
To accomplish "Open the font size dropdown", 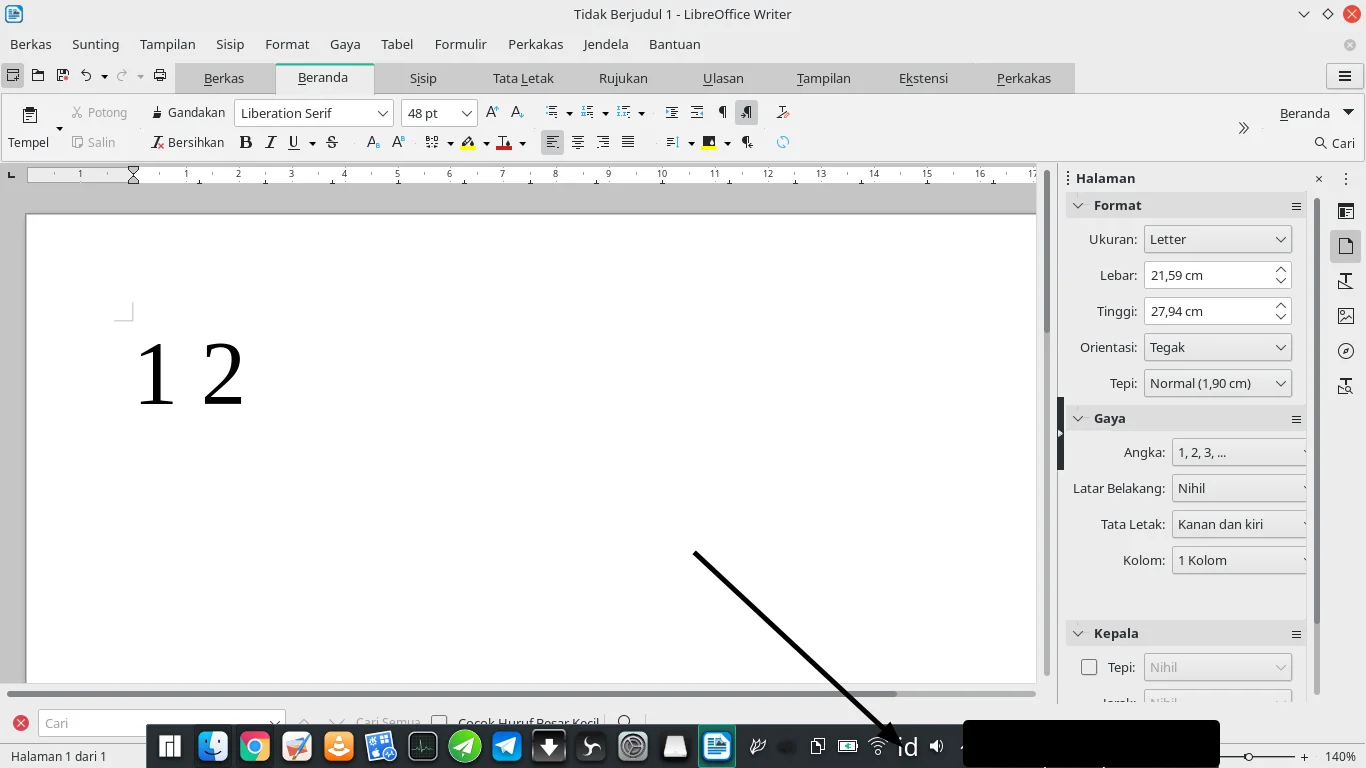I will (x=466, y=114).
